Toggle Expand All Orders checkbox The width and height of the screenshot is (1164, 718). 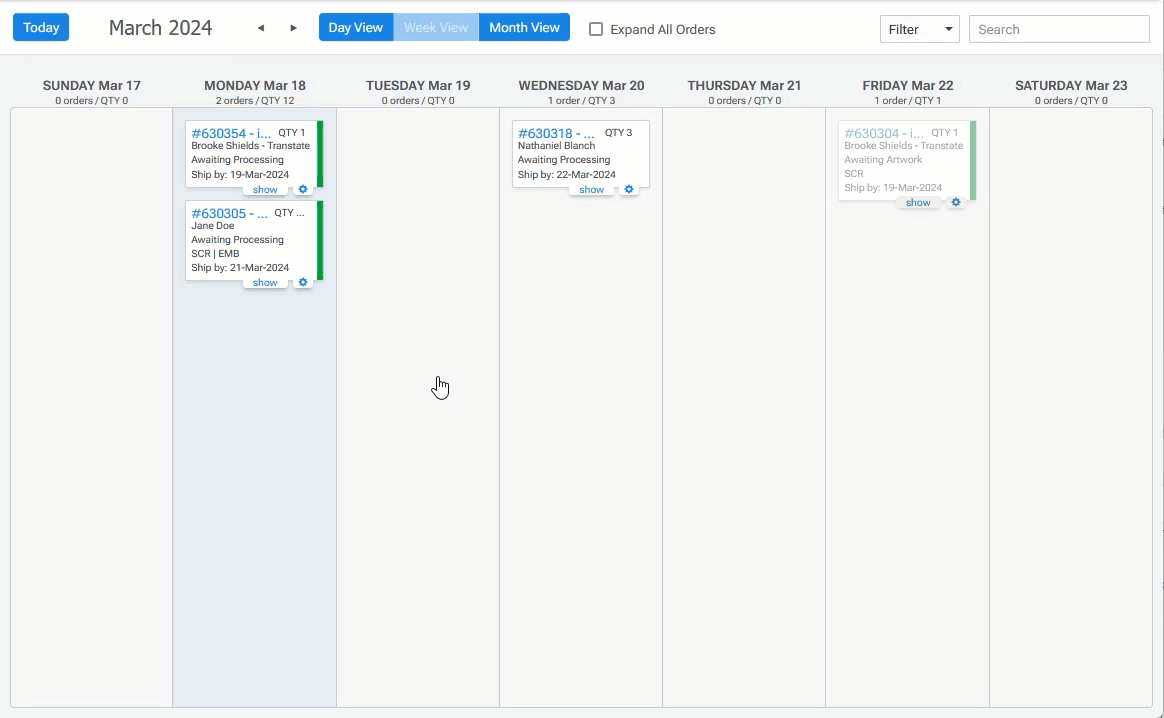(x=596, y=29)
